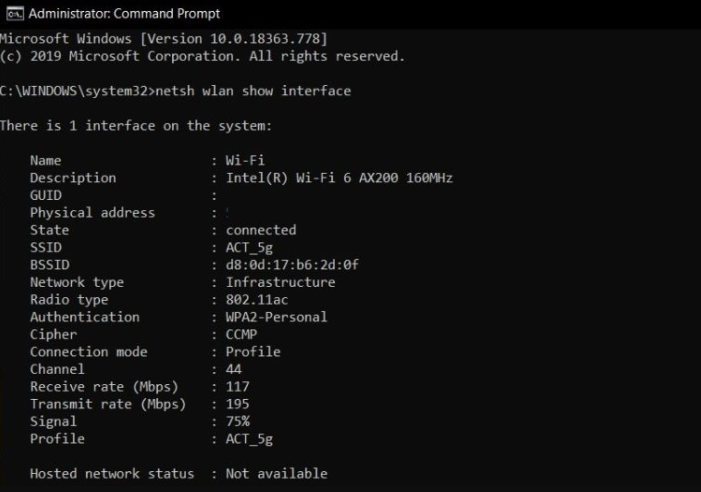
Task: Click the signal value 75%
Action: [238, 421]
